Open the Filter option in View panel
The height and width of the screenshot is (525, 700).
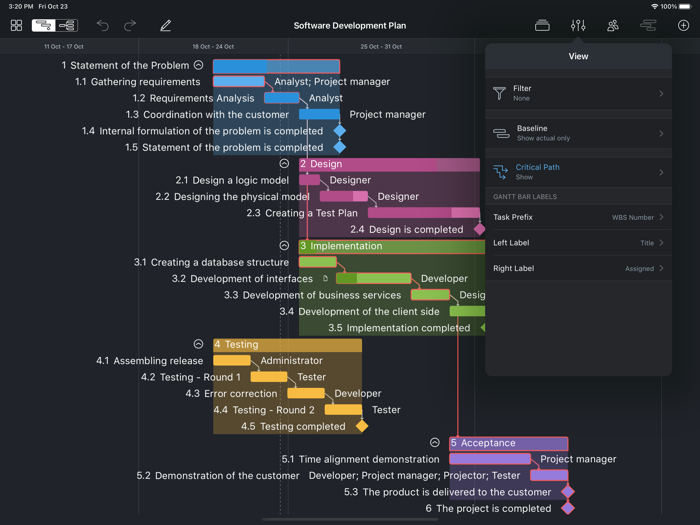578,93
